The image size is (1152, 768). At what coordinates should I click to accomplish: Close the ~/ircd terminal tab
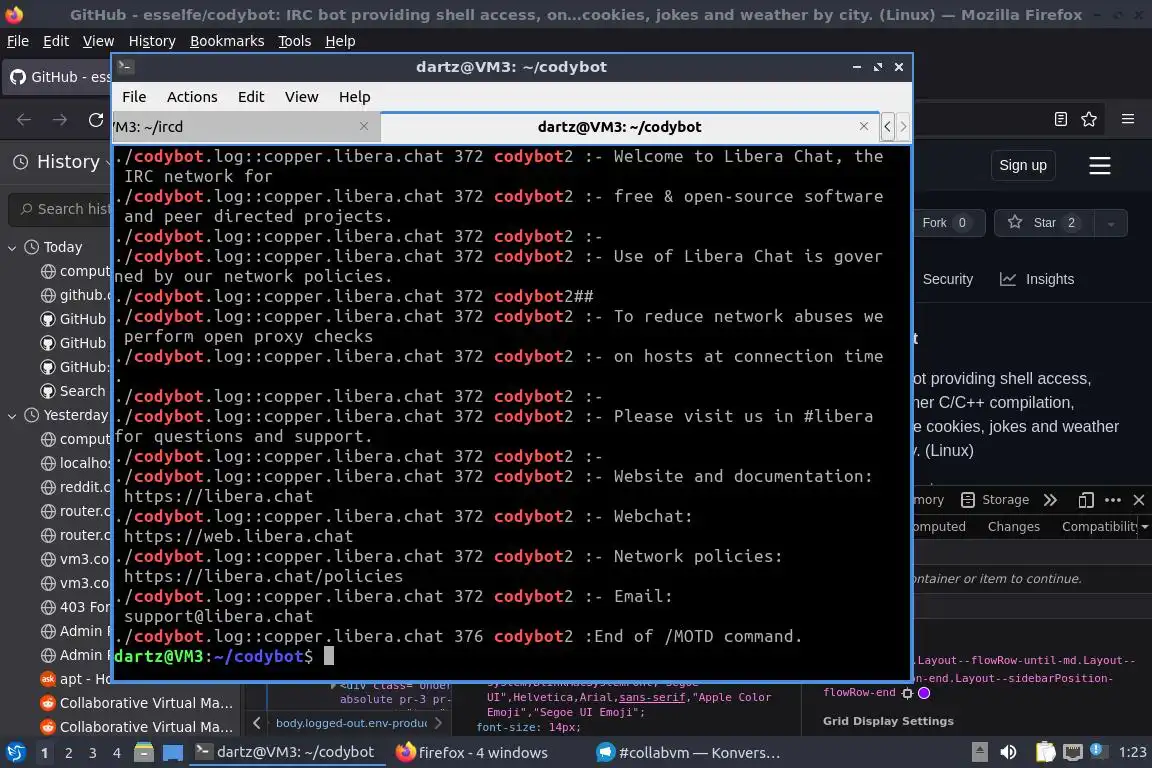[364, 126]
